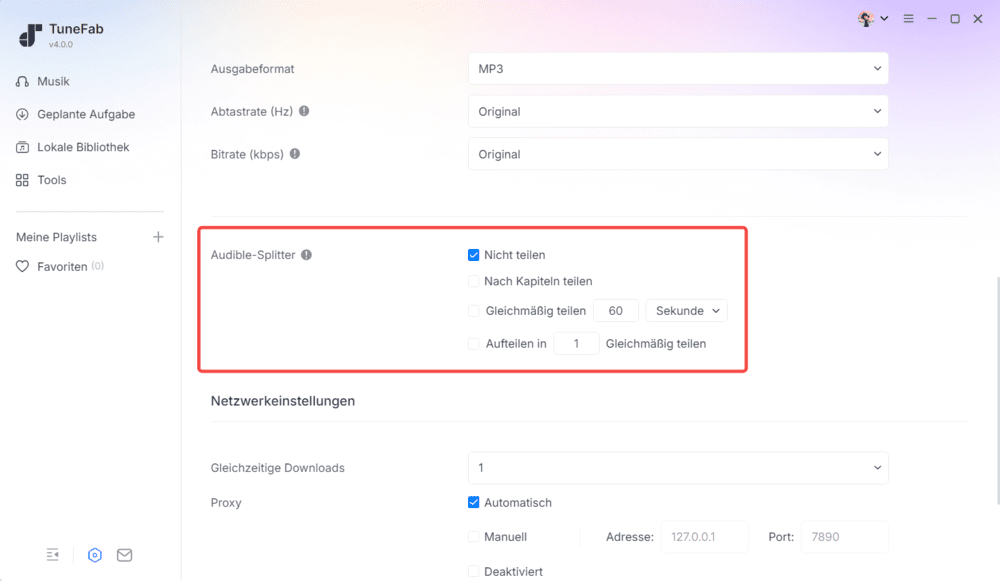Expand the Sekunde unit dropdown
Screen dimensions: 1000x581
tap(686, 311)
